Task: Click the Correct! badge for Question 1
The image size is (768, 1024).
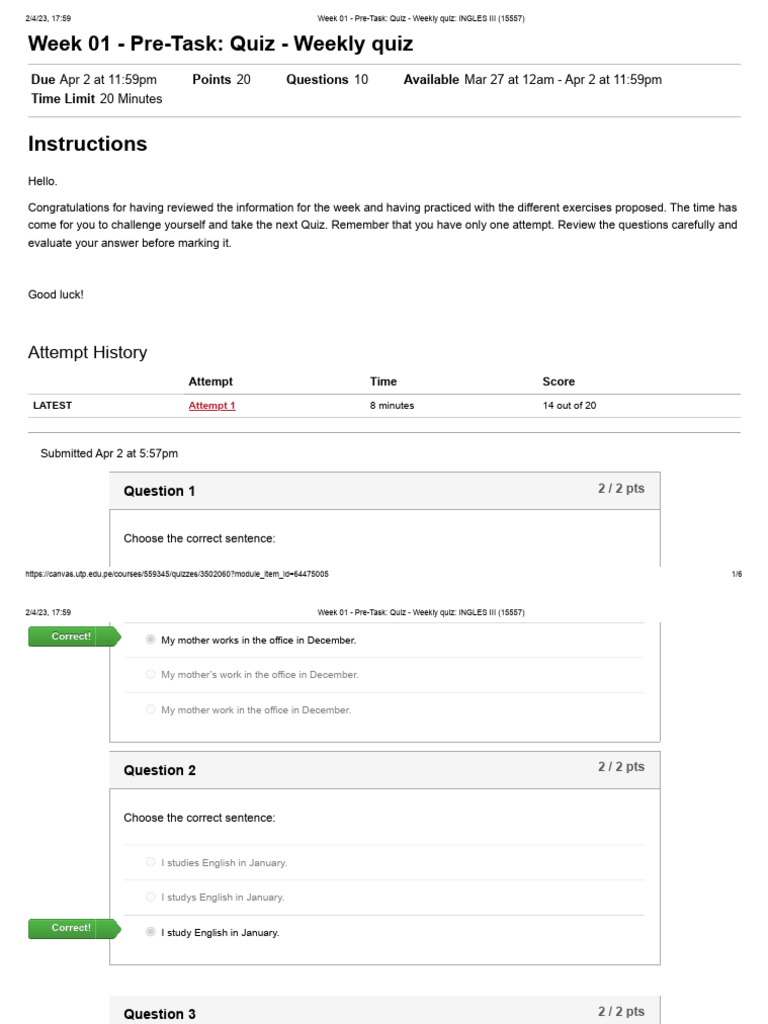Action: click(74, 636)
